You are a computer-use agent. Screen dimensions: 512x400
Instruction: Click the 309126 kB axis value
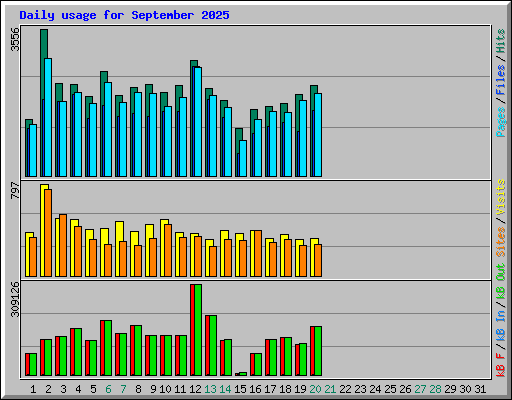pos(15,299)
